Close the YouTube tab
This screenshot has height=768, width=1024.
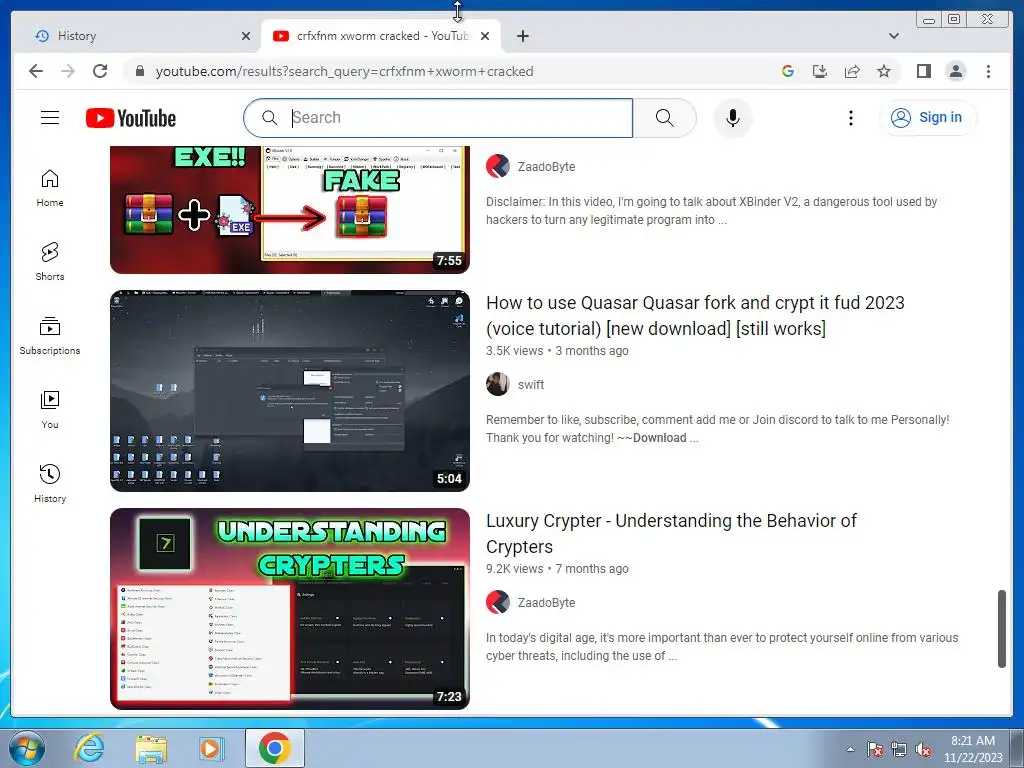[485, 36]
